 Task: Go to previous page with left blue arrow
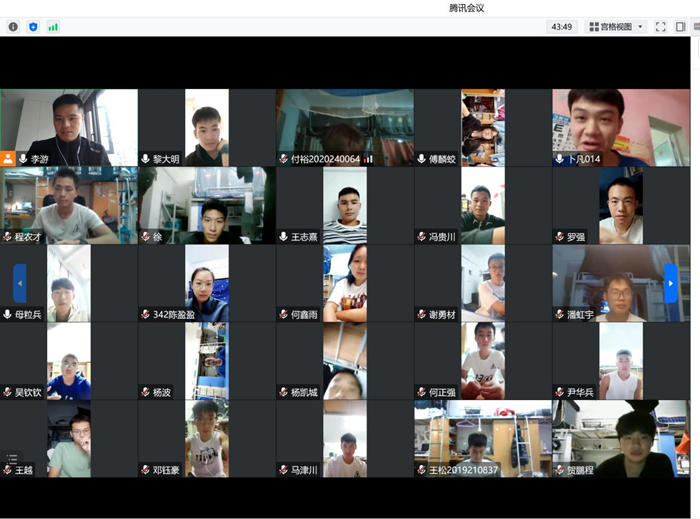(20, 283)
